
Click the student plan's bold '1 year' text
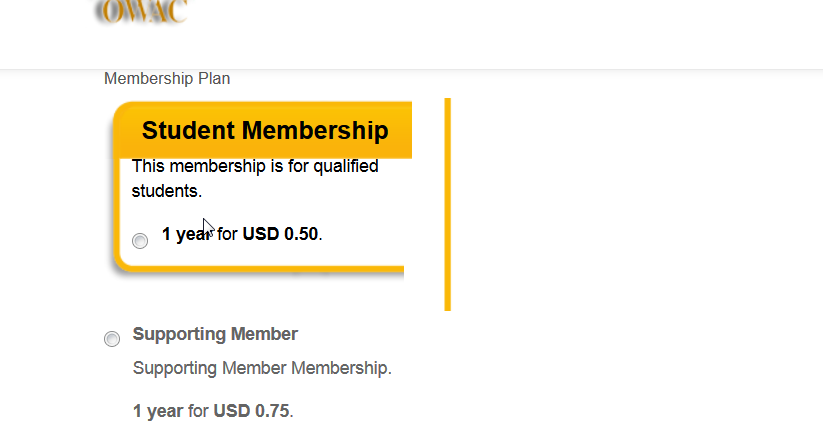pos(186,234)
